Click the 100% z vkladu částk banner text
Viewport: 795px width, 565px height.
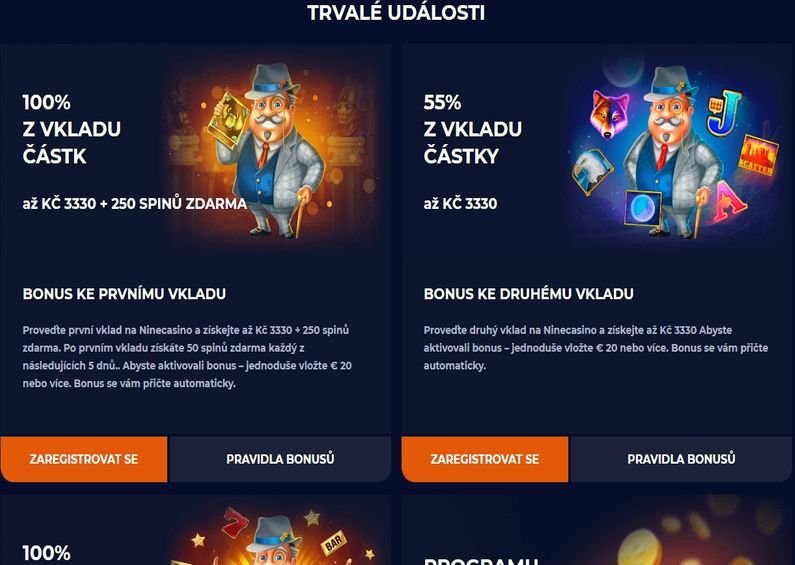[71, 129]
